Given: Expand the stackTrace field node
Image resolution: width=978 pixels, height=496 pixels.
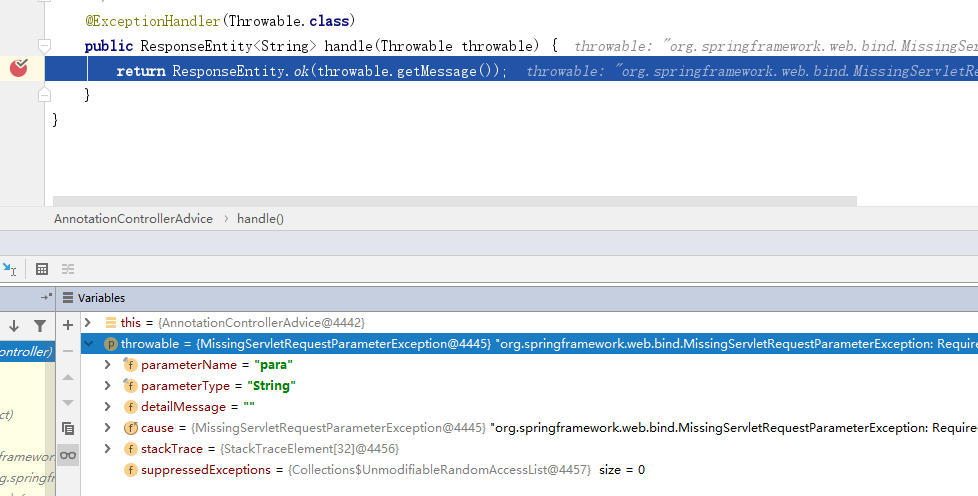Looking at the screenshot, I should click(x=108, y=449).
